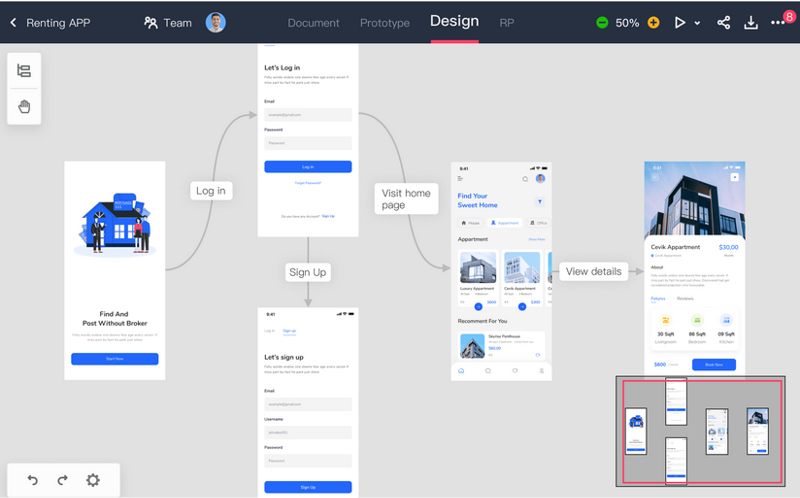Open the Team members icon
800x498 pixels.
[x=151, y=22]
